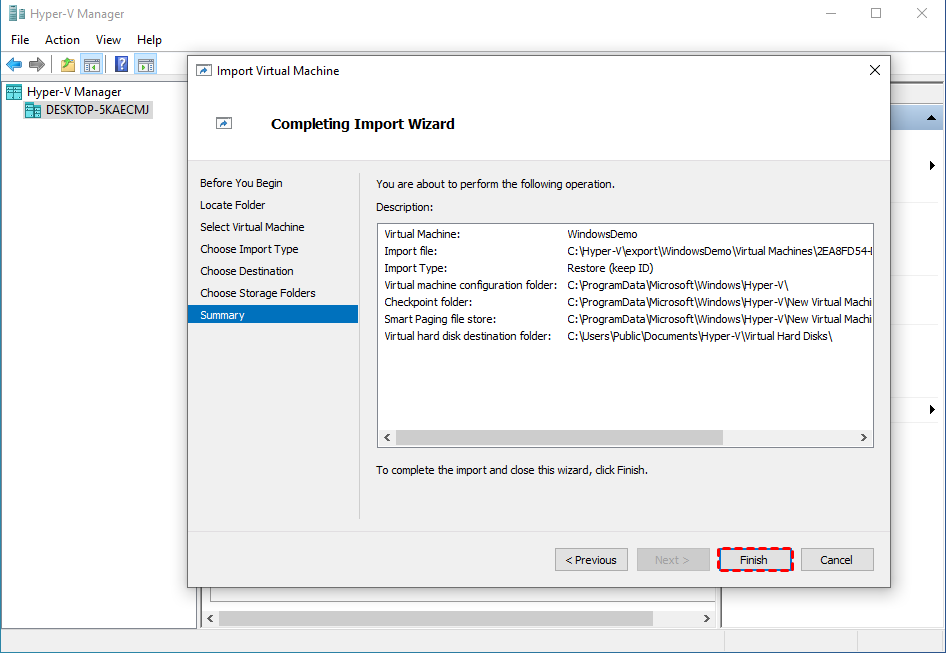
Task: Click the Import Type: label
Action: (416, 268)
